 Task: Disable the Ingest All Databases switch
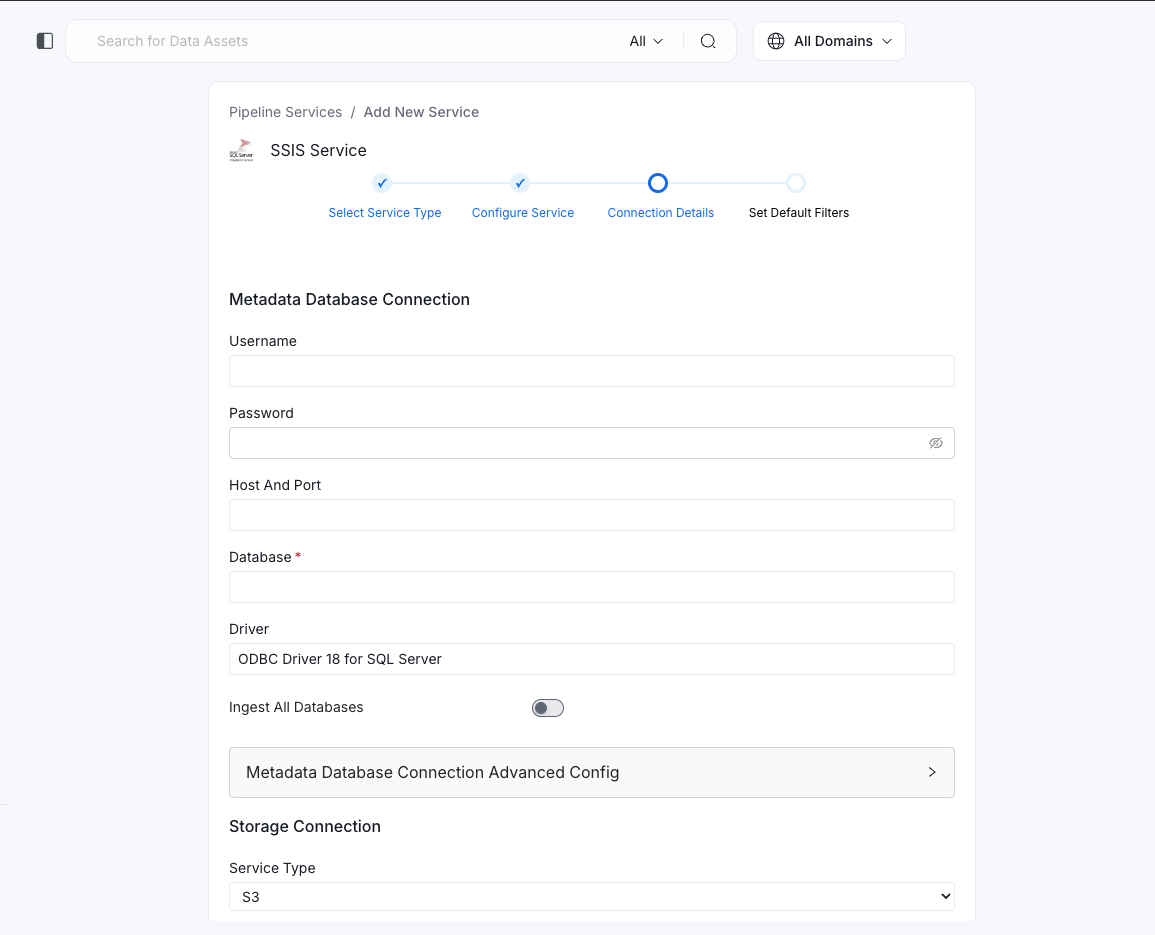(548, 707)
